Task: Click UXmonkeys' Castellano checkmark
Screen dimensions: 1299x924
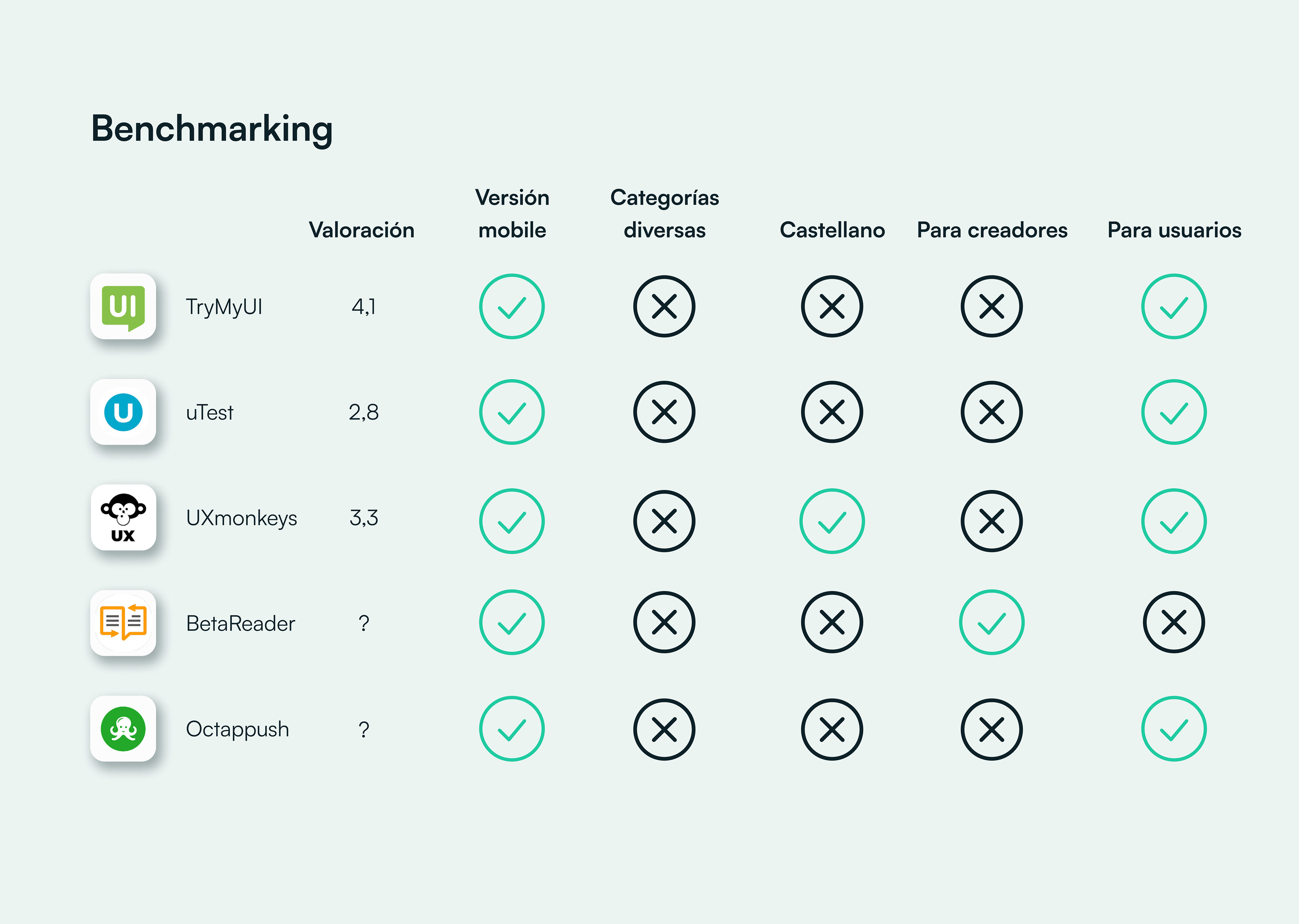Action: pyautogui.click(x=832, y=521)
